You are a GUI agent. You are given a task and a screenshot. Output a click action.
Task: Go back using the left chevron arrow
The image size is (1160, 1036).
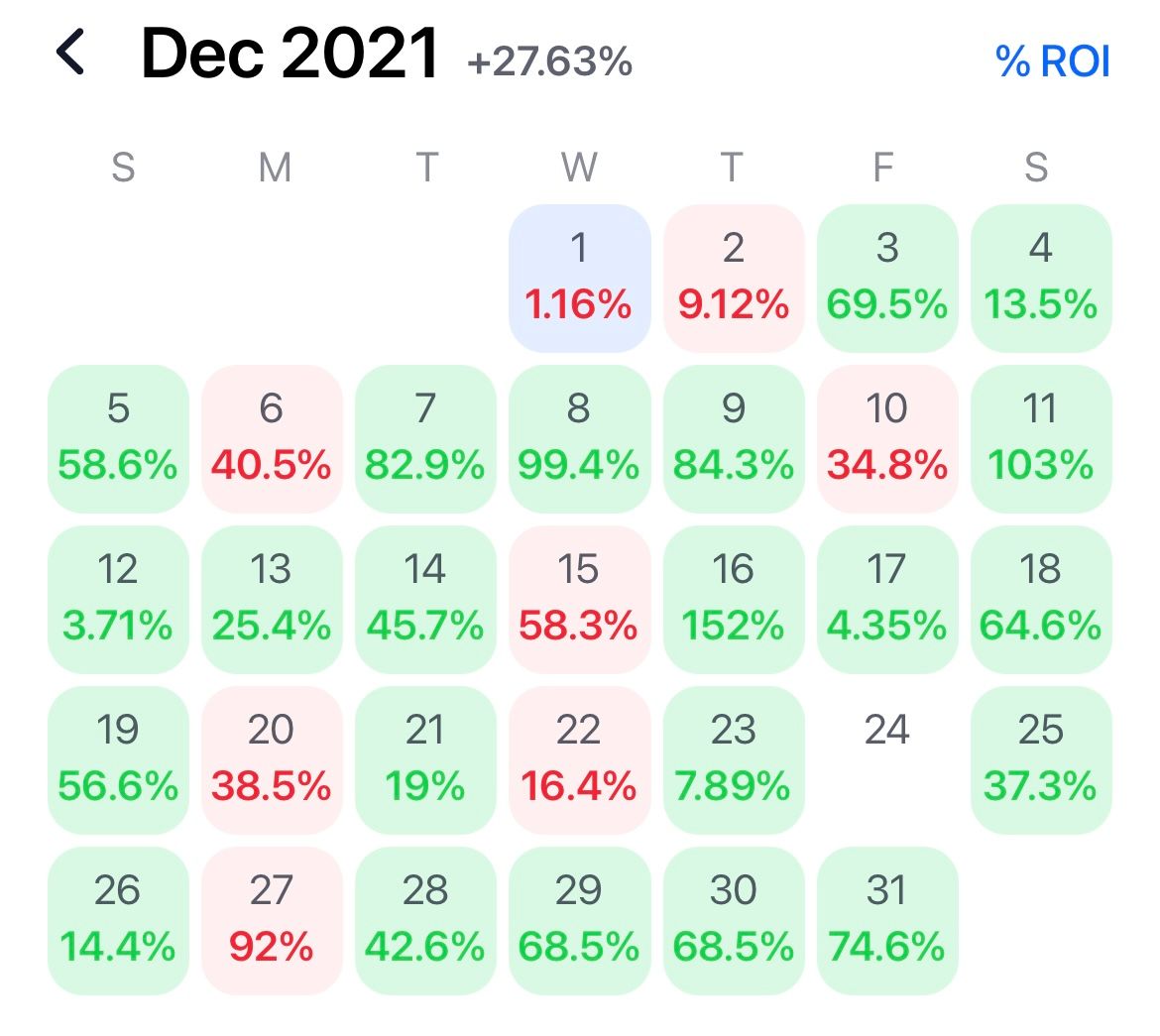pyautogui.click(x=70, y=53)
